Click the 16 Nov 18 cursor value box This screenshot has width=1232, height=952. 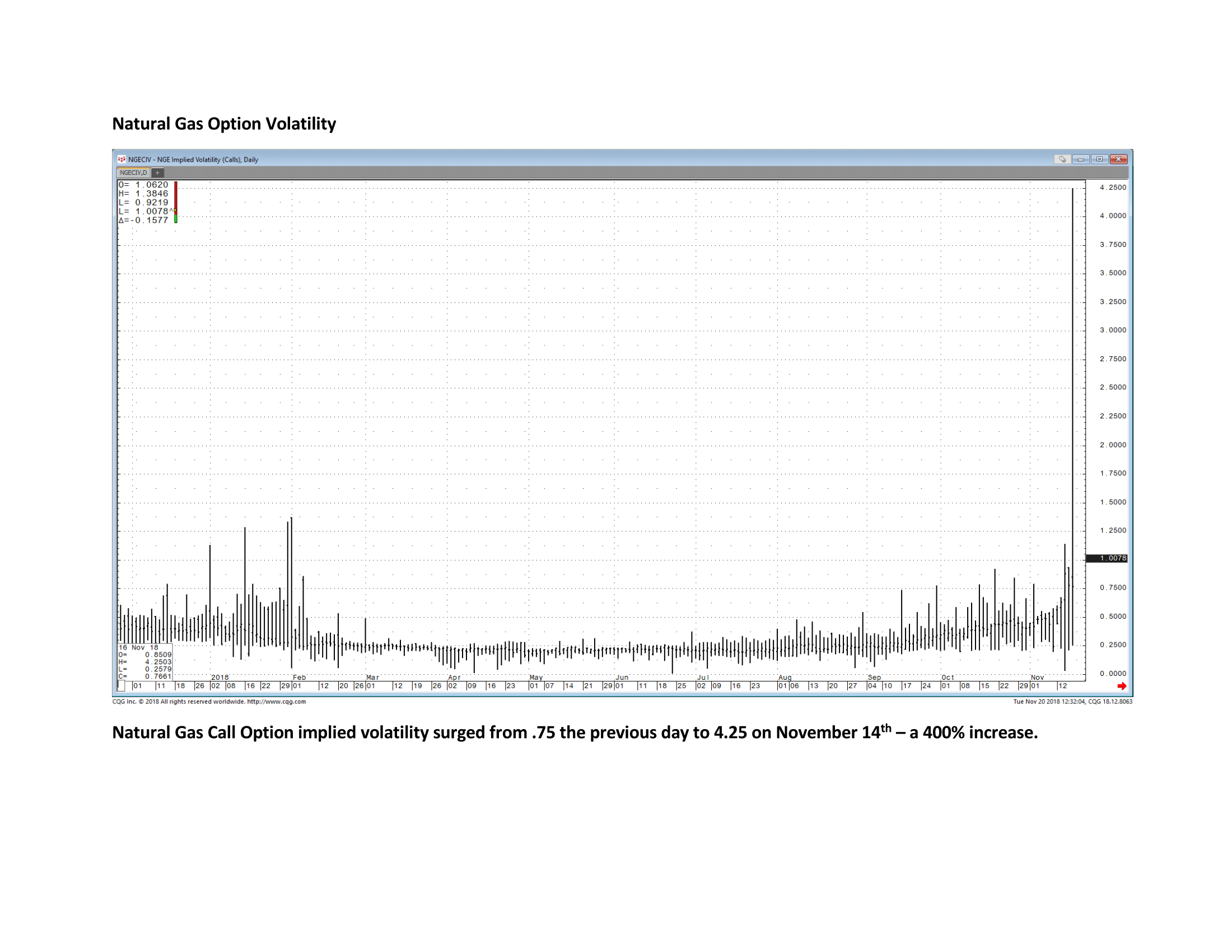tap(145, 661)
